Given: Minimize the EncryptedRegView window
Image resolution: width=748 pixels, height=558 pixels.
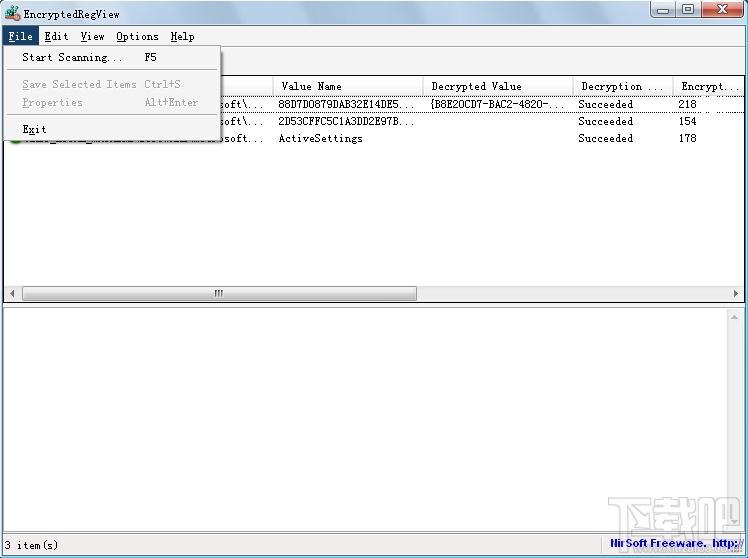Looking at the screenshot, I should pos(664,9).
